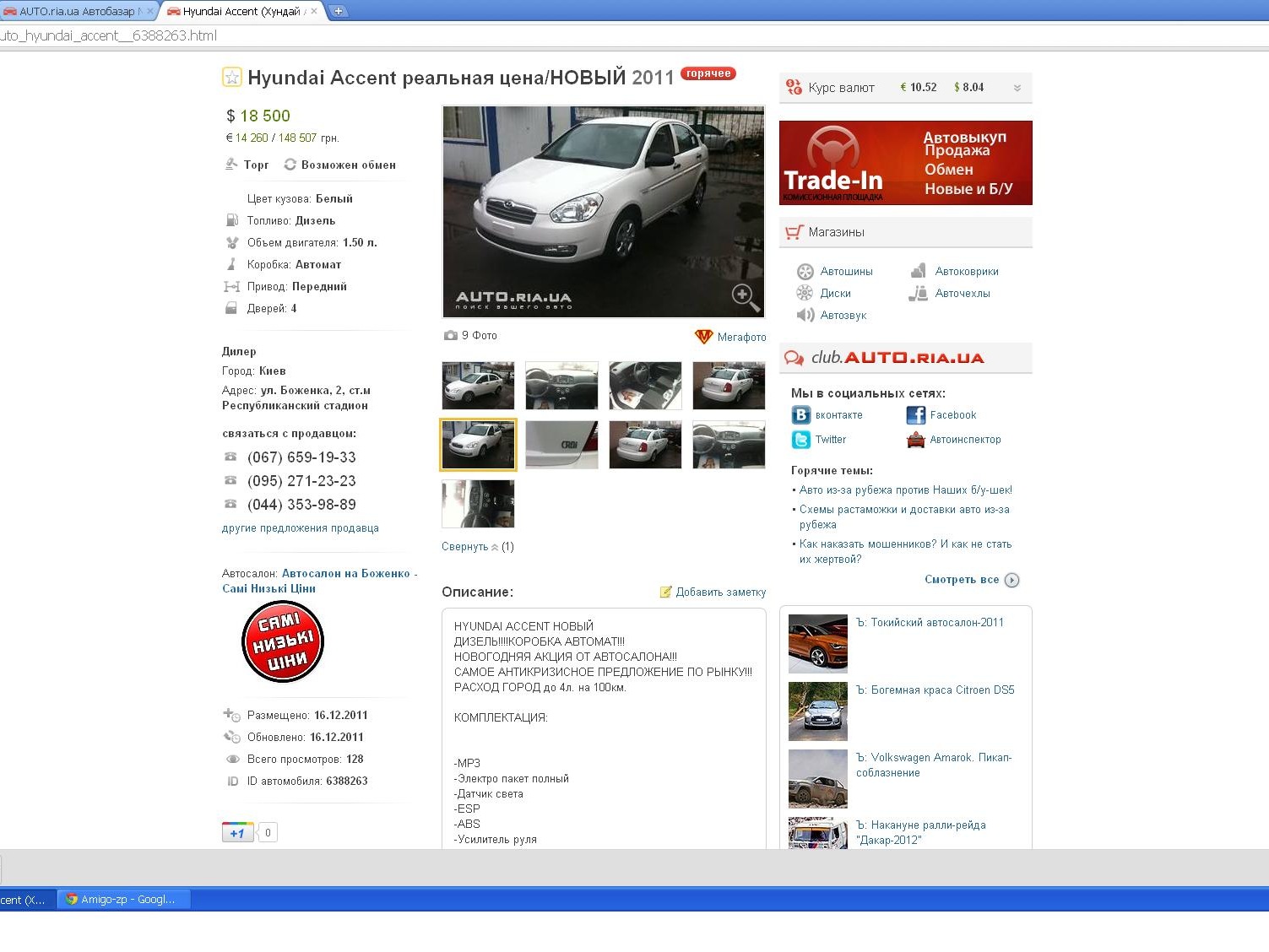Open Автосалон на Боженко dealer link
Viewport: 1269px width, 952px height.
click(x=320, y=581)
